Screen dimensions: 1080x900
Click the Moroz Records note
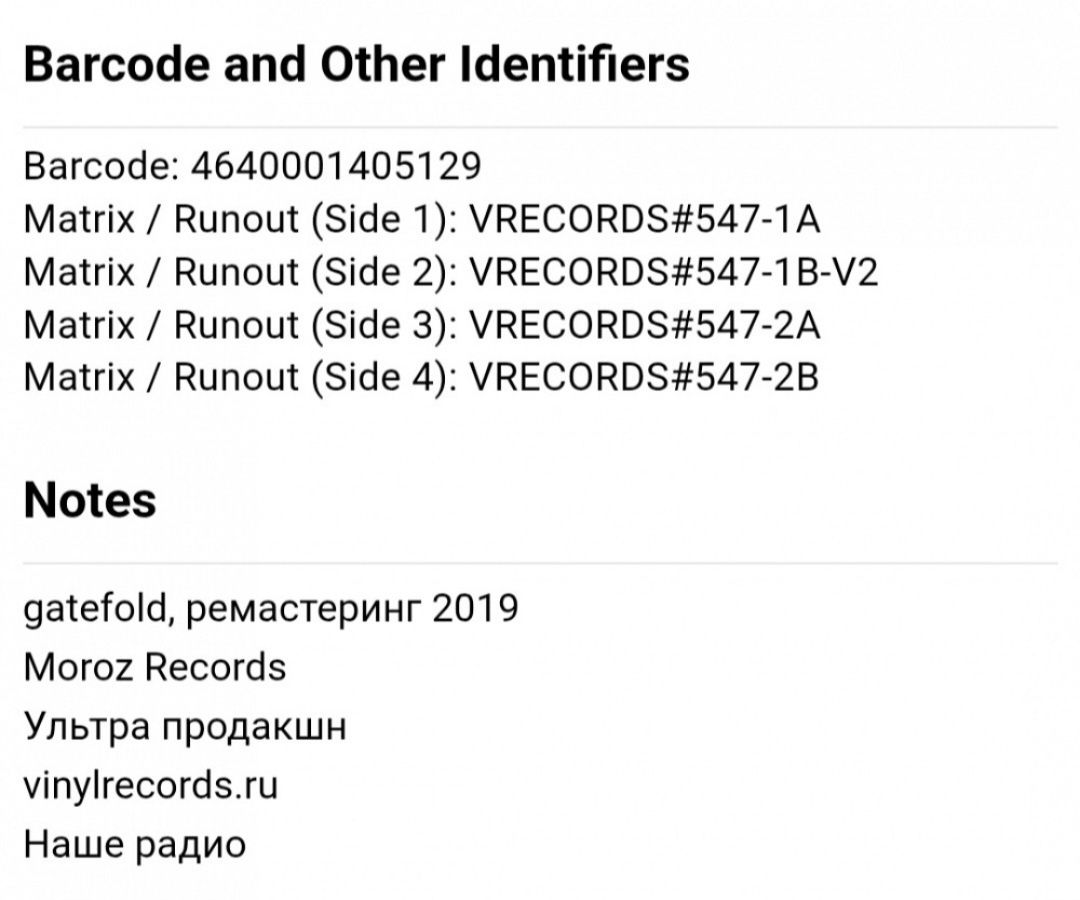pos(155,667)
